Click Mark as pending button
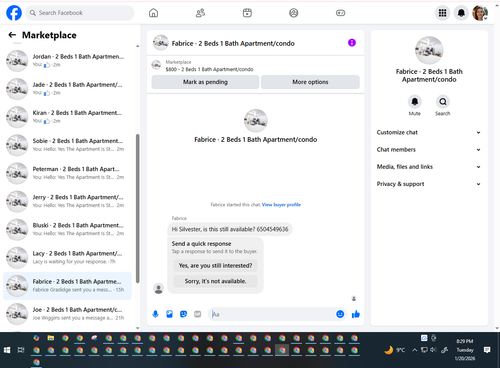The height and width of the screenshot is (368, 500). click(205, 82)
